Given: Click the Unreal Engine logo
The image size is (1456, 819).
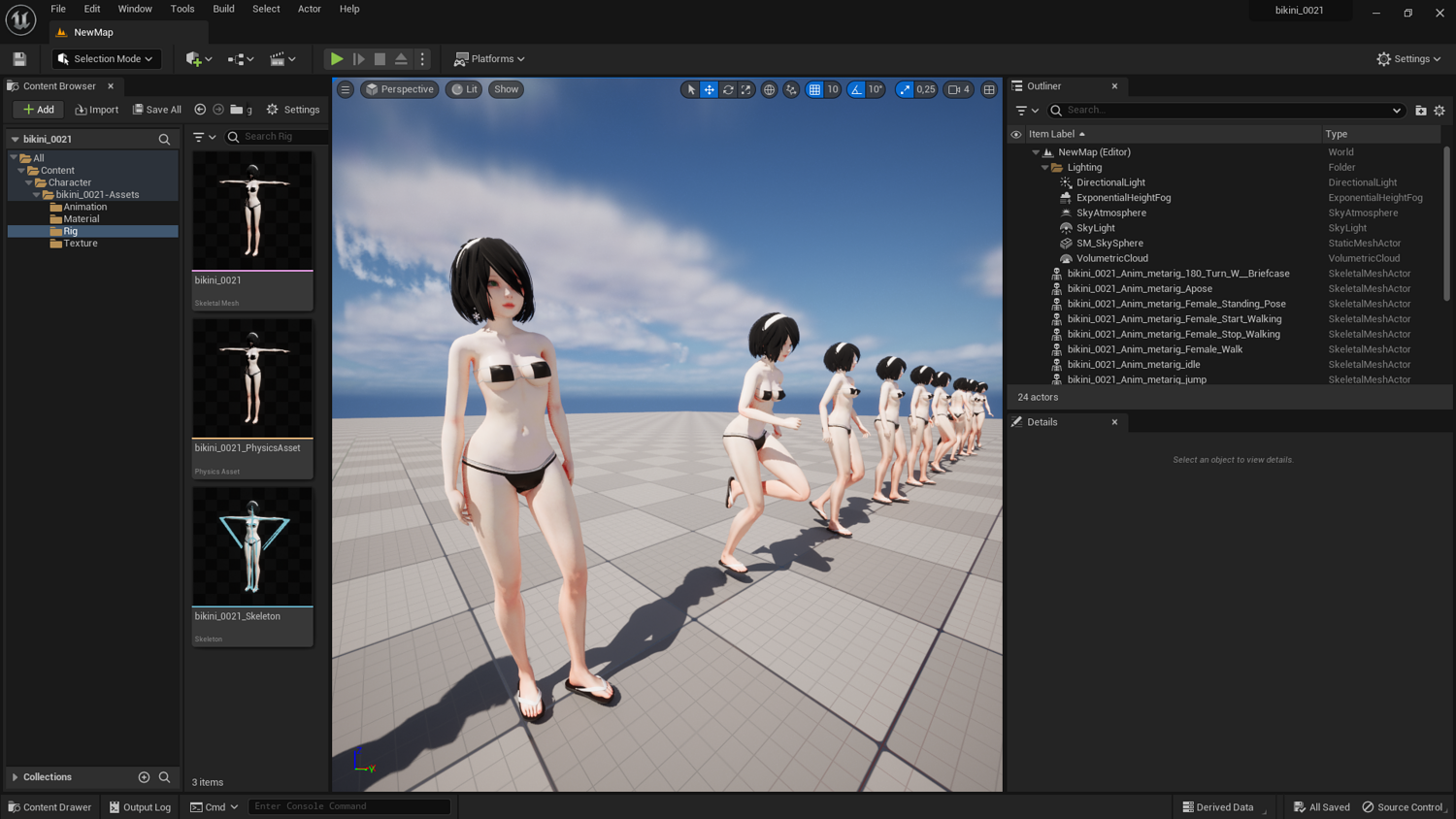Looking at the screenshot, I should [x=20, y=19].
